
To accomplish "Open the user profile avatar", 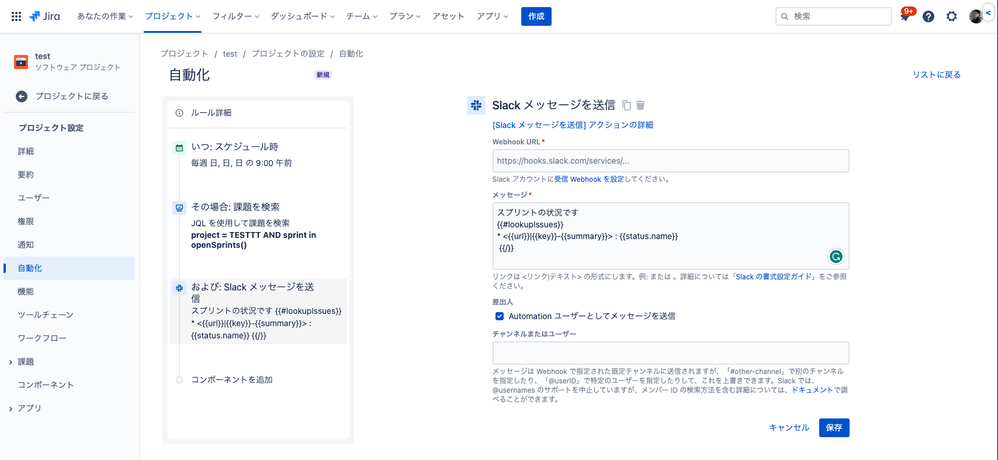I will [x=976, y=17].
